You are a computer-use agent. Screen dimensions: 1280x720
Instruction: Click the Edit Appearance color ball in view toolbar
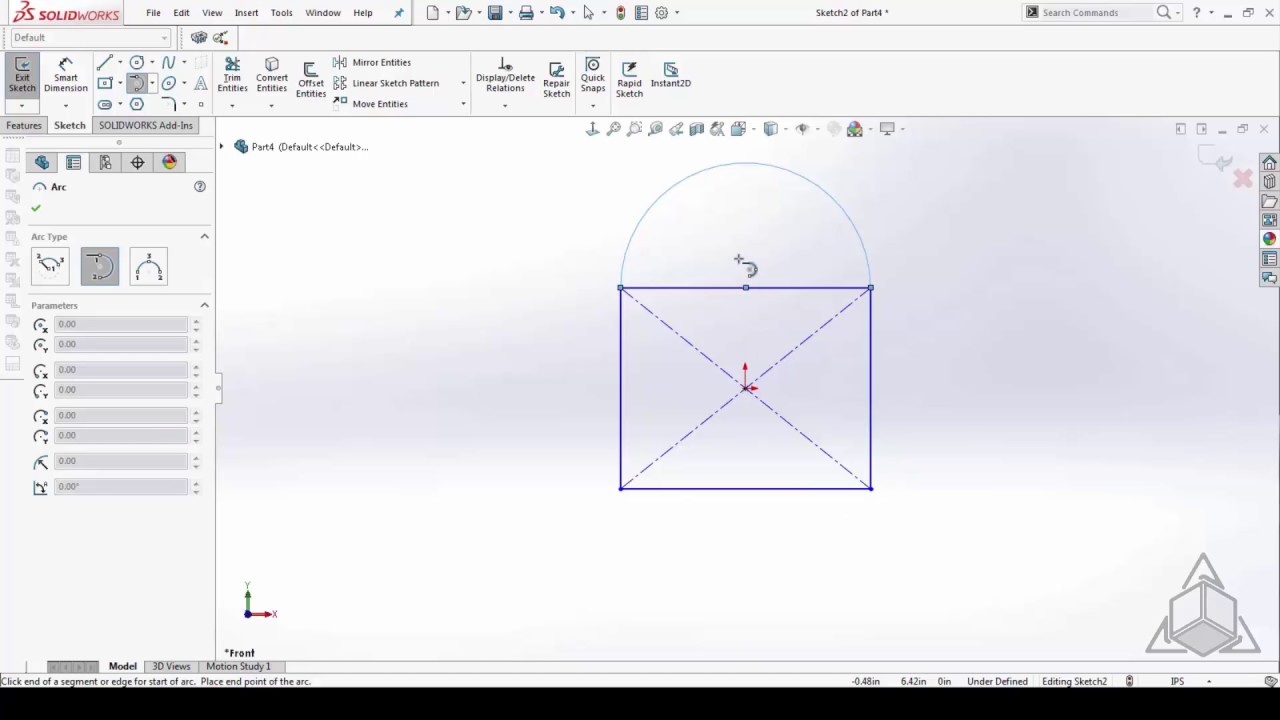pos(854,129)
